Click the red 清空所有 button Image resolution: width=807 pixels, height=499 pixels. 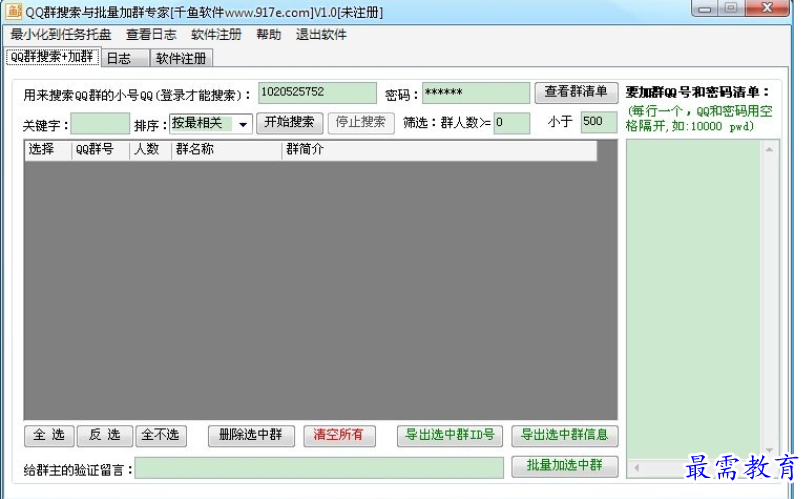[x=339, y=436]
